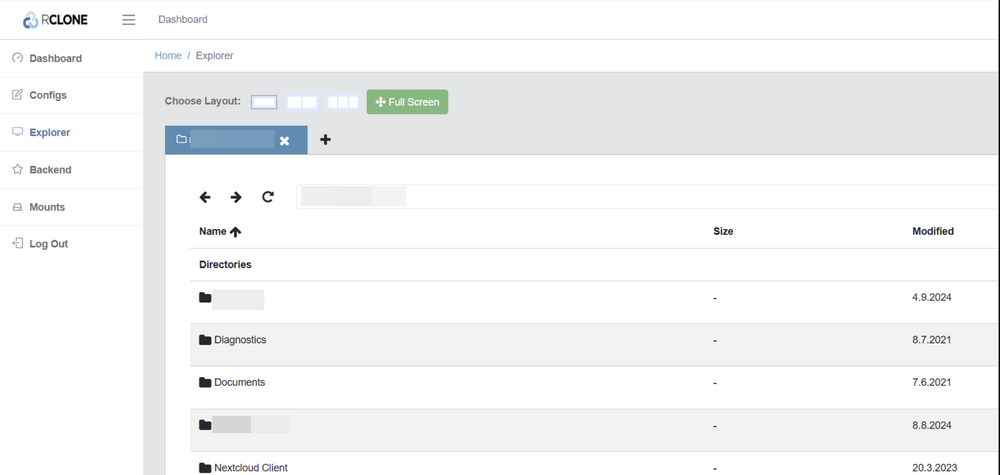Click the Backend star icon
The image size is (1000, 475).
point(18,170)
